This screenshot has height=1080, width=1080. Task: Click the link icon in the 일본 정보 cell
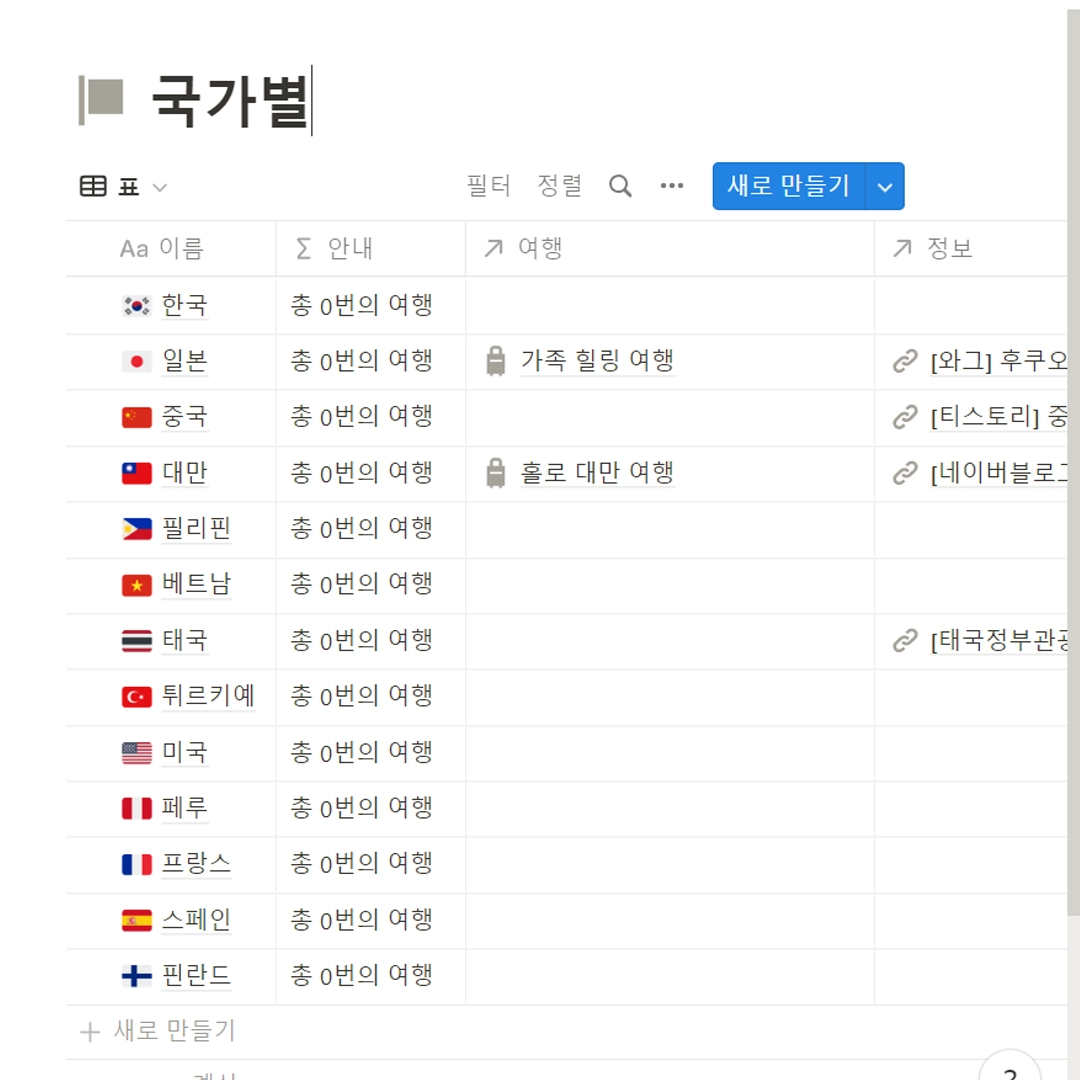pos(905,361)
